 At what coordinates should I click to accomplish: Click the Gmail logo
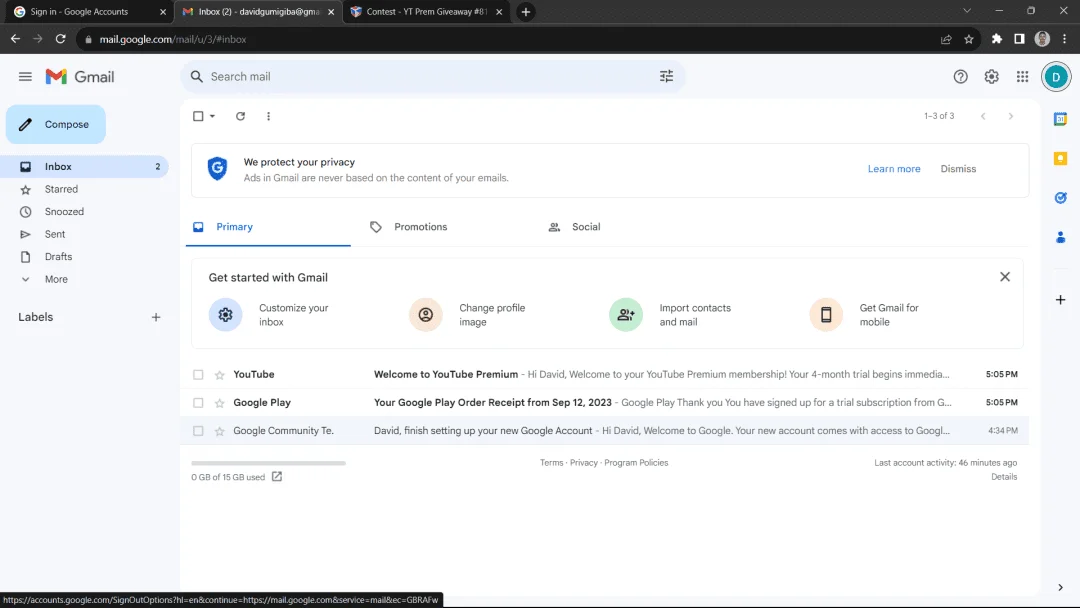coord(80,76)
